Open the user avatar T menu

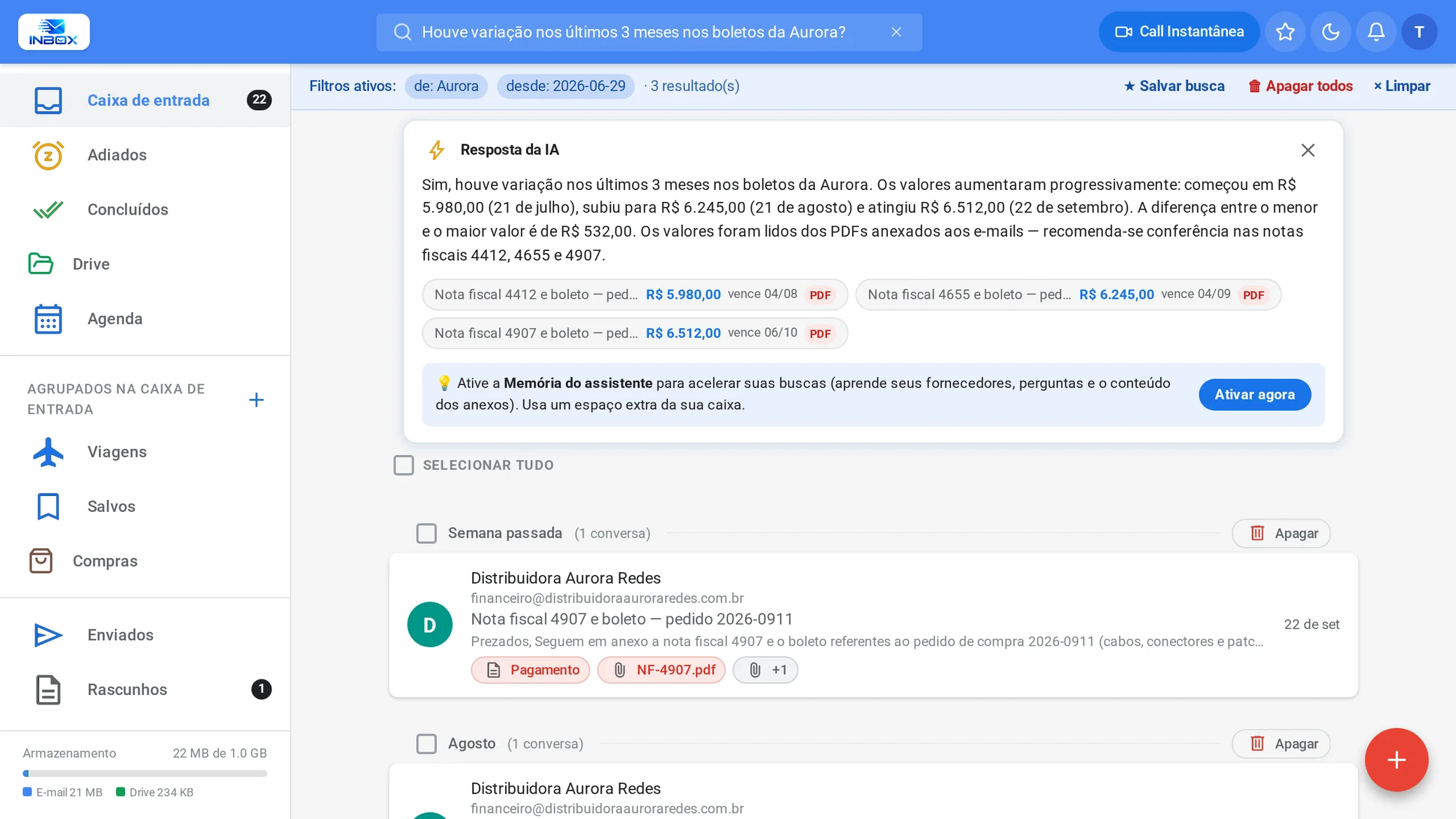click(1420, 32)
